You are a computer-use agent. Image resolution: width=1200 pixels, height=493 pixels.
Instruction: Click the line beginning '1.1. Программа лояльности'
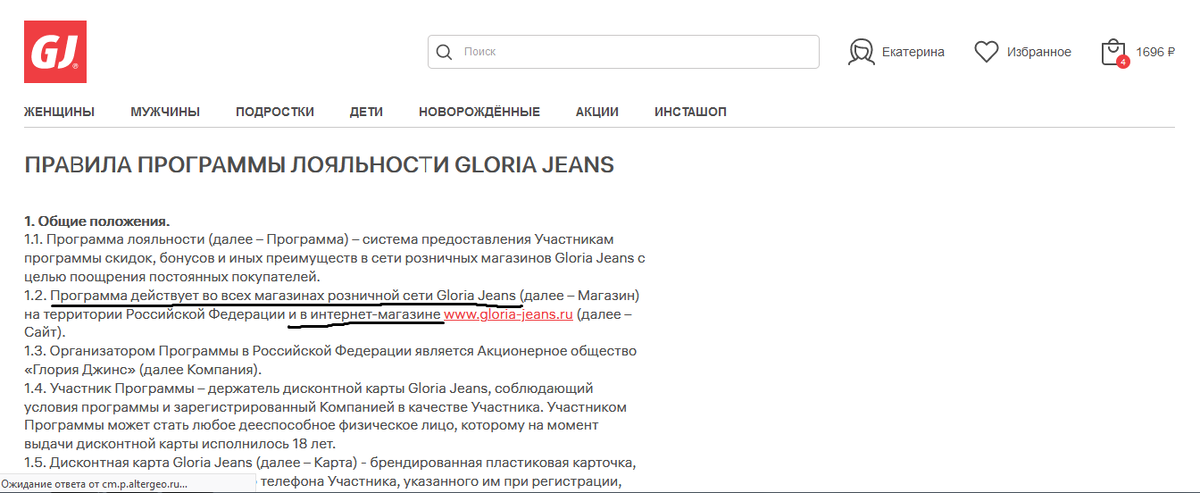[318, 240]
